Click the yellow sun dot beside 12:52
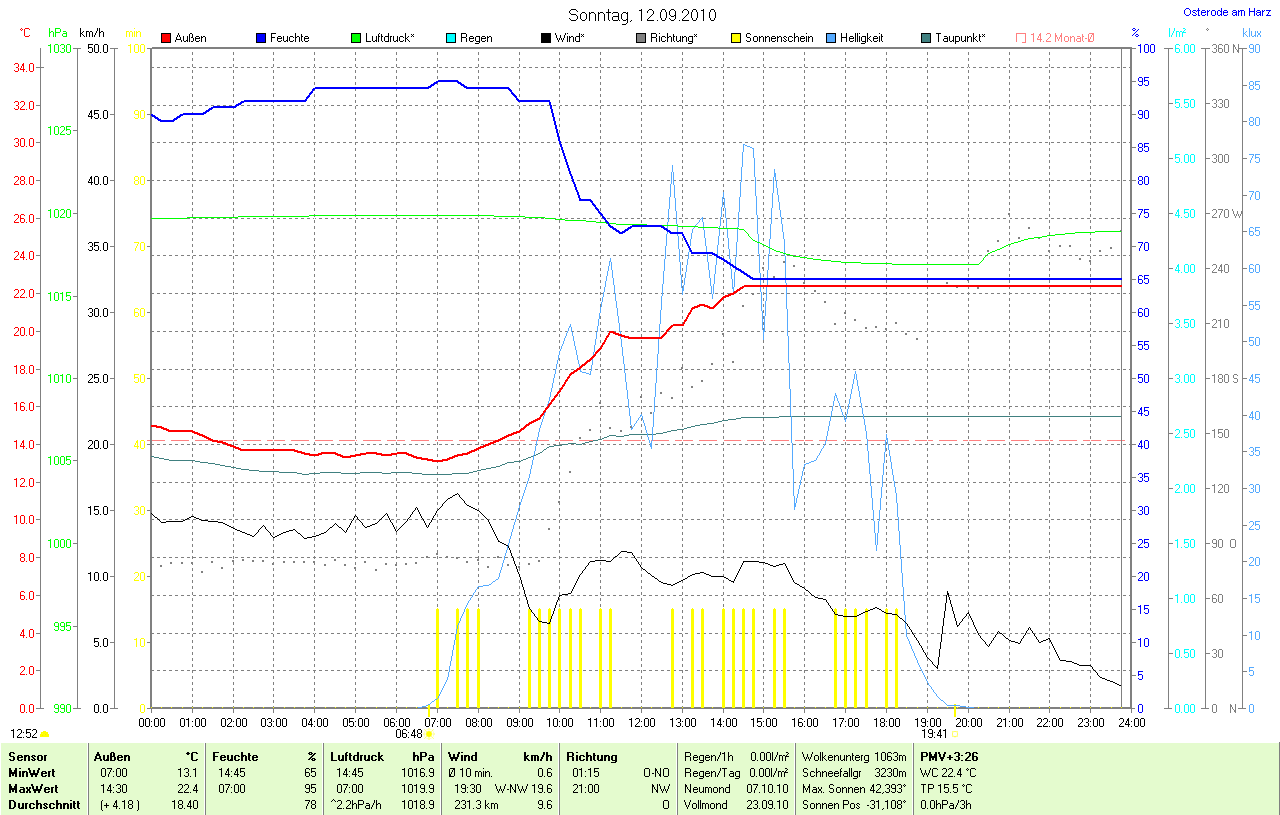 44,734
